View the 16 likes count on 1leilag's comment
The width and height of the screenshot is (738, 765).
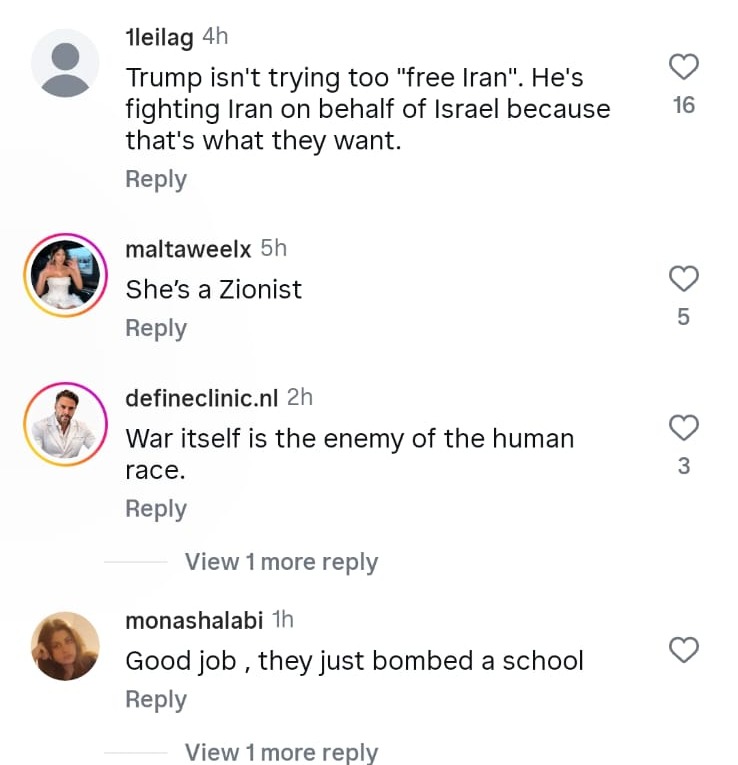point(684,105)
